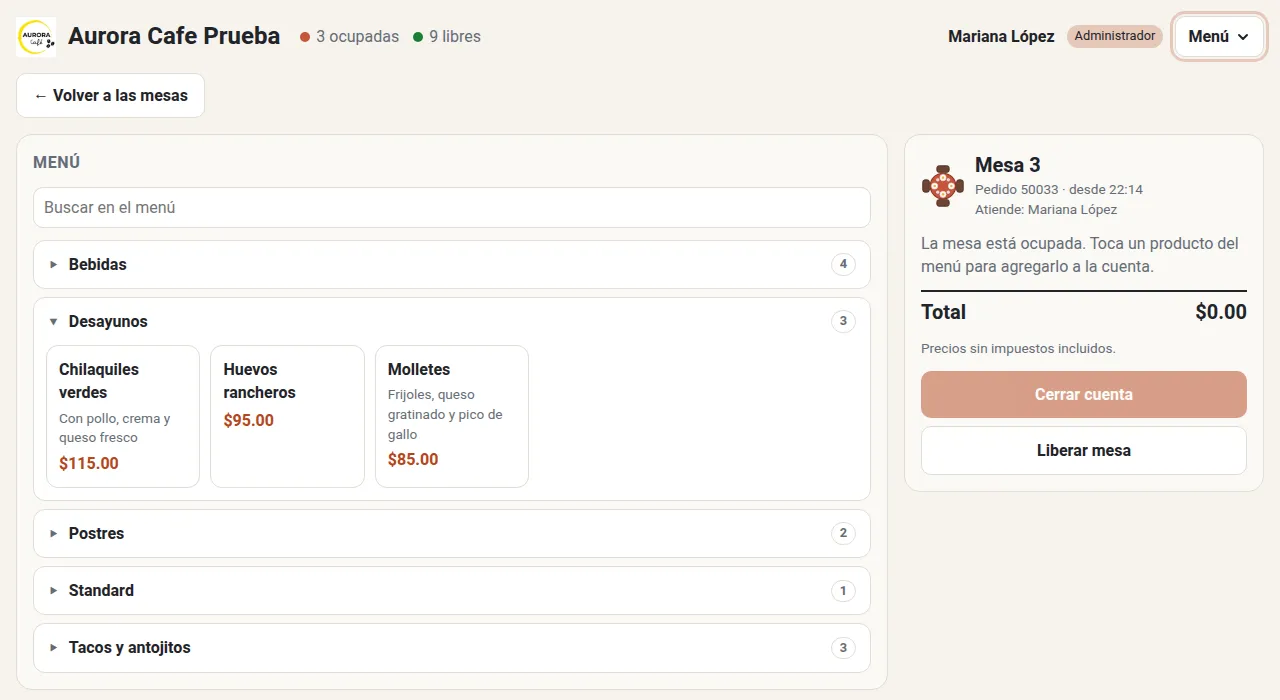Collapse the Desayunos category
This screenshot has height=700, width=1280.
pos(452,322)
